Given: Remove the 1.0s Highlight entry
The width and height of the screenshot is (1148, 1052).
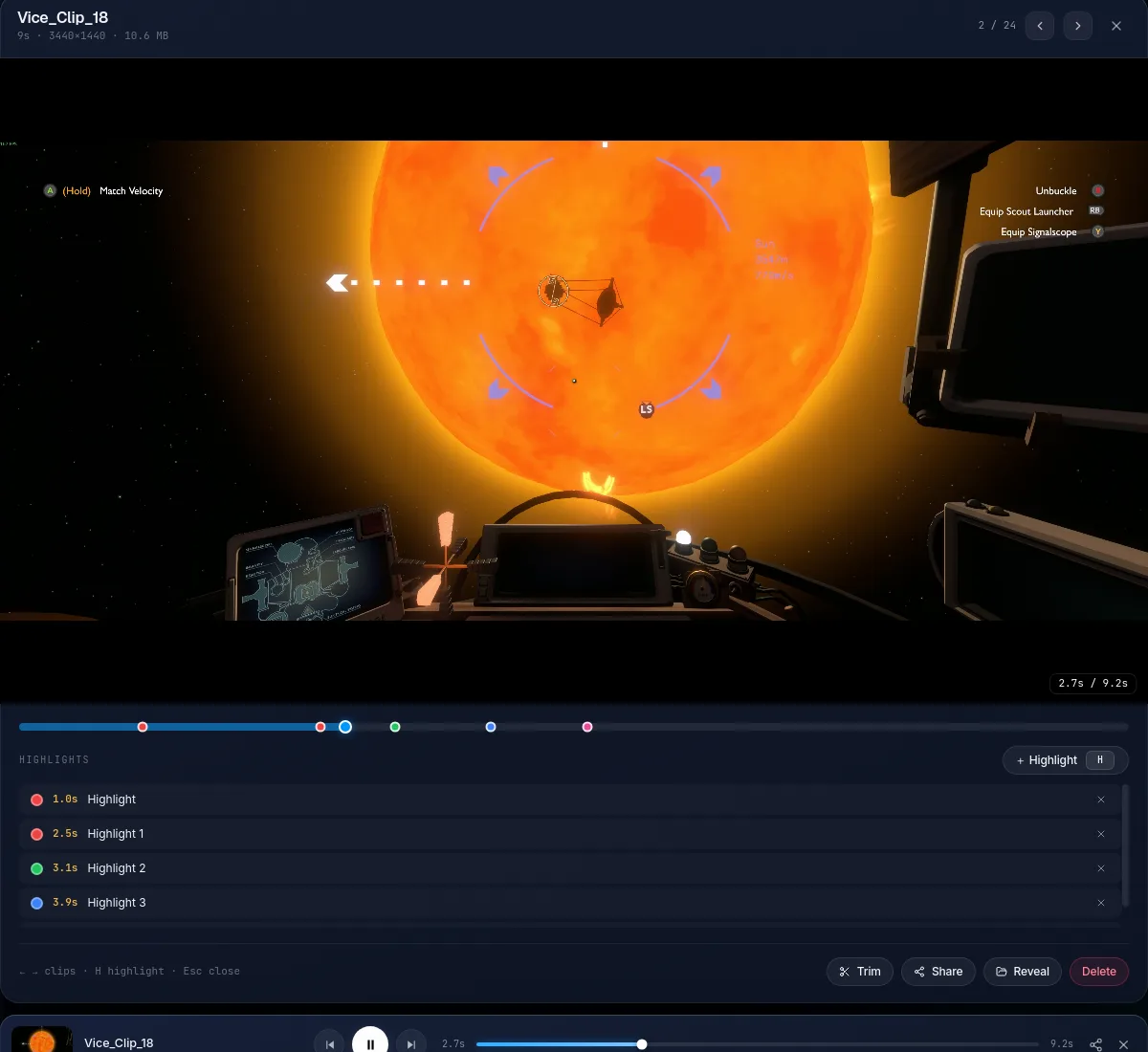Looking at the screenshot, I should 1101,800.
